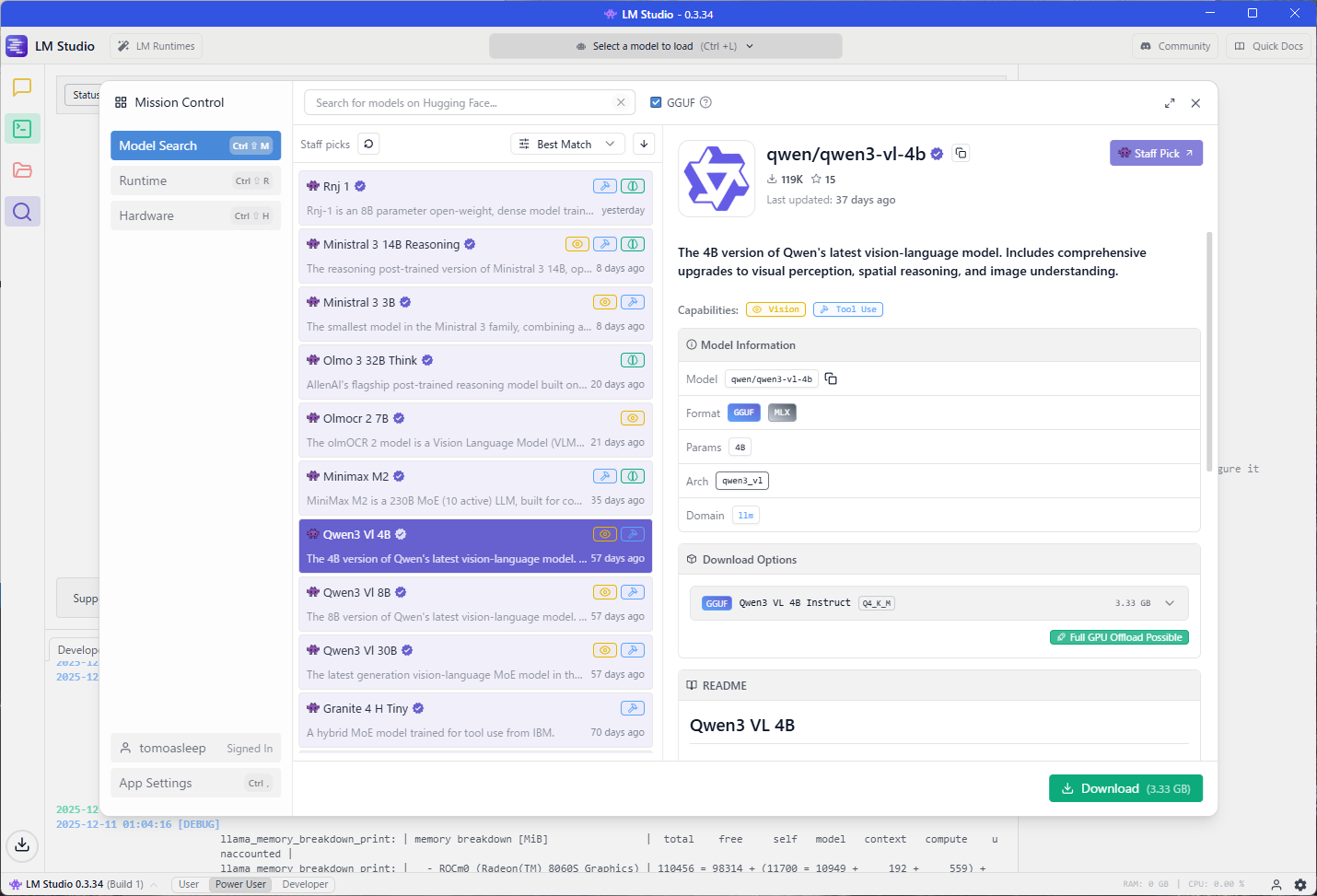Click the user account icon in status bar

click(1276, 885)
